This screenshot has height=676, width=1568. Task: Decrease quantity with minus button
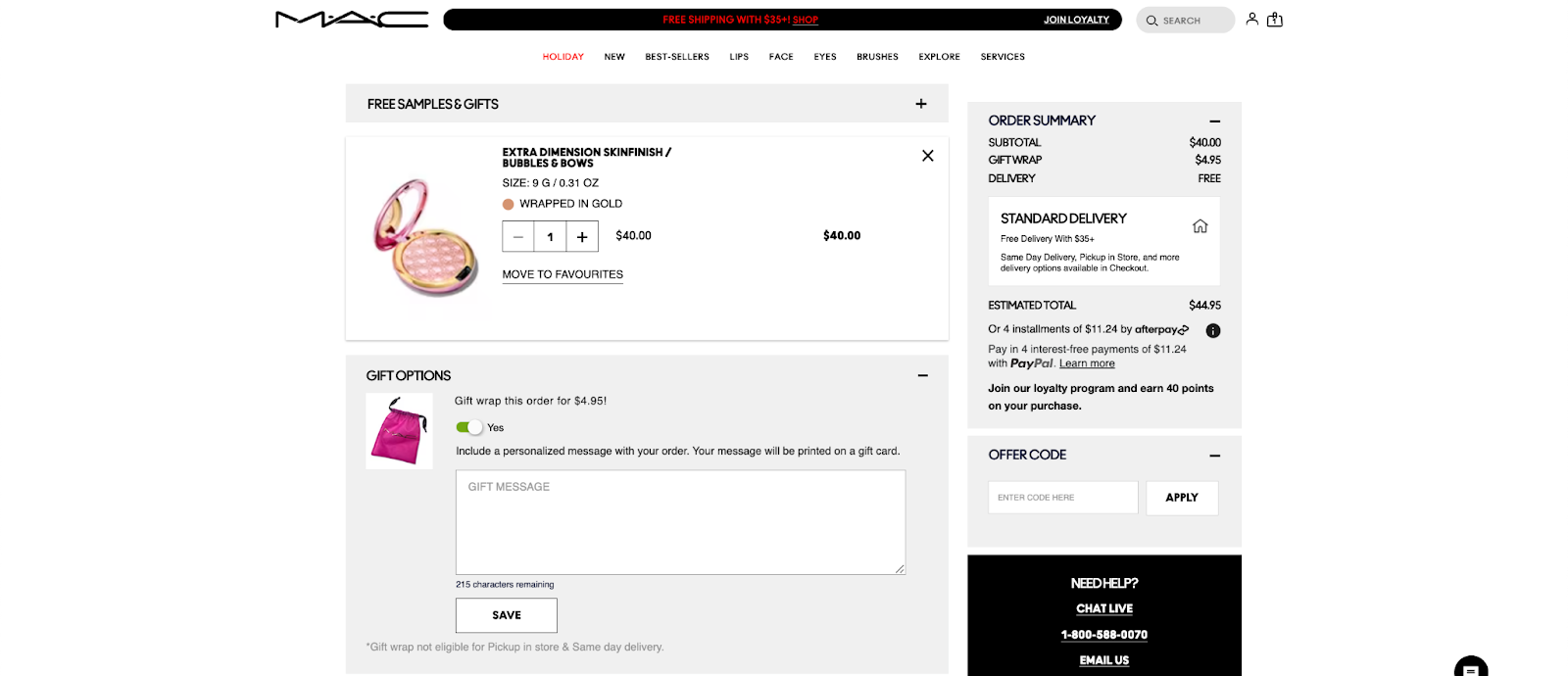point(518,237)
